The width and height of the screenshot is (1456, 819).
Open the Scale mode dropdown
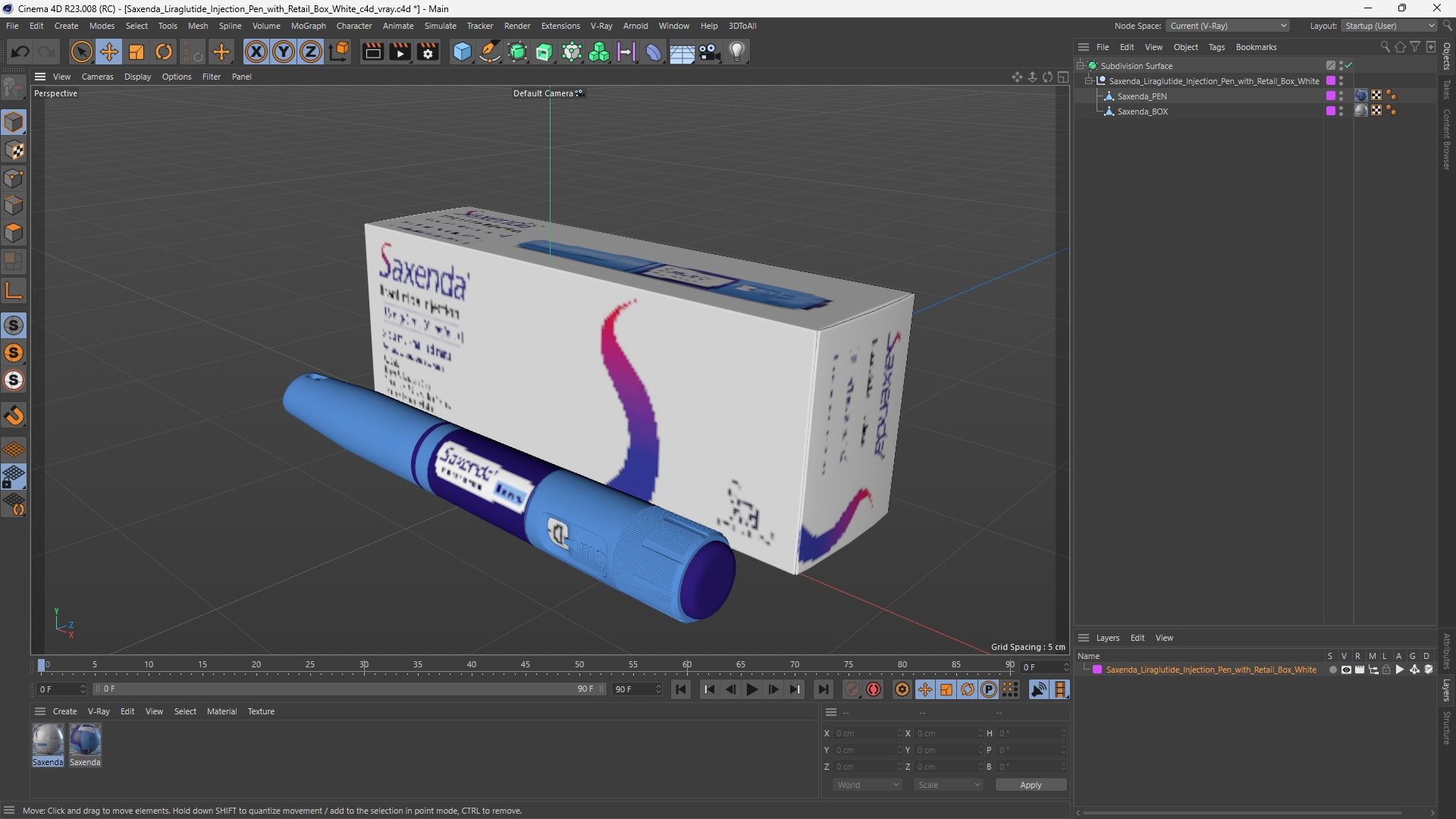click(x=949, y=785)
